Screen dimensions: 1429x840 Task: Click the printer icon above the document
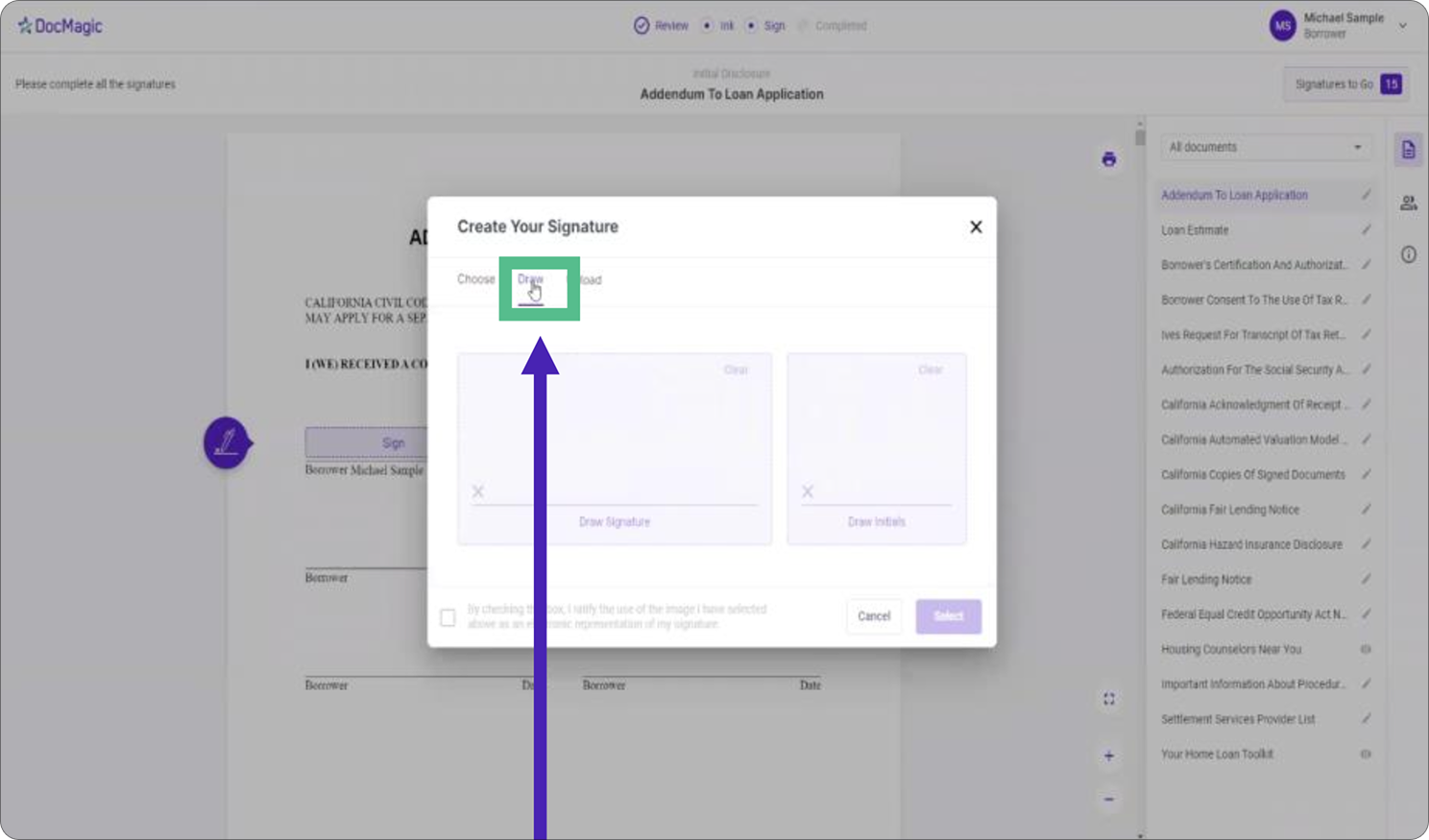point(1108,159)
